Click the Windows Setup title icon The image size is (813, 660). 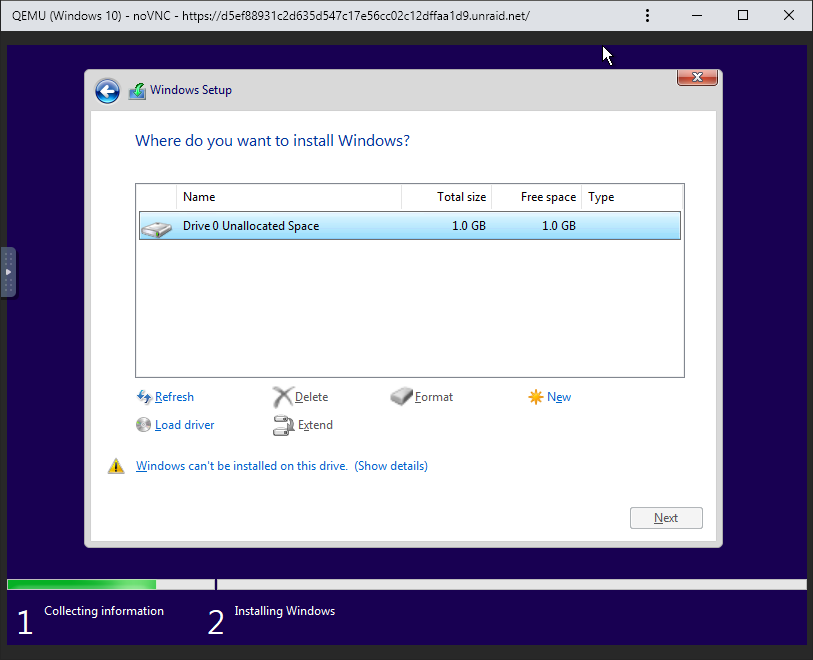[x=137, y=91]
